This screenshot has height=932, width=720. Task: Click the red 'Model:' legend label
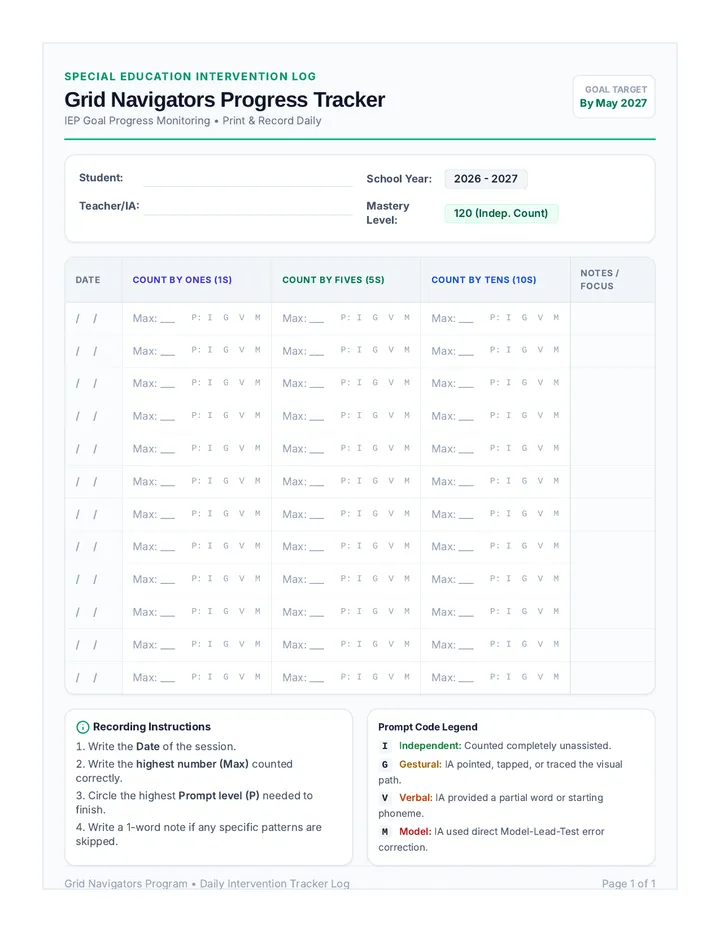[415, 832]
